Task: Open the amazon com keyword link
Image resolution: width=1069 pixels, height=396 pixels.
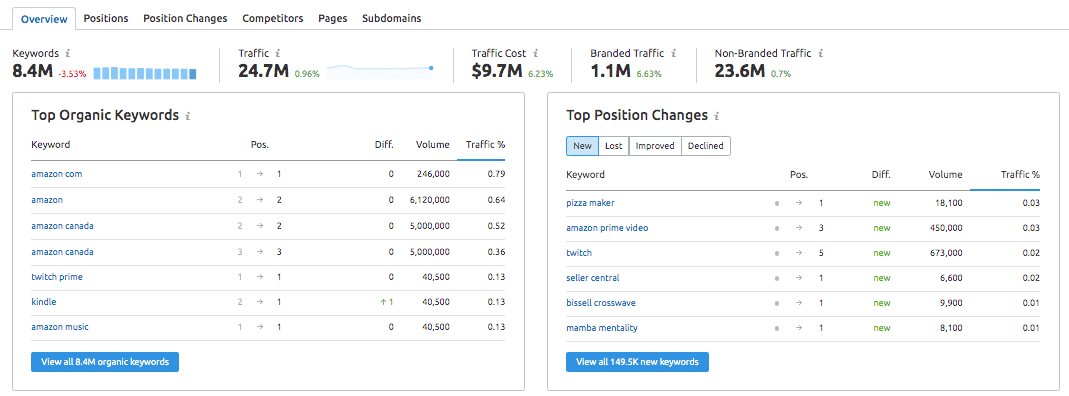Action: point(57,174)
